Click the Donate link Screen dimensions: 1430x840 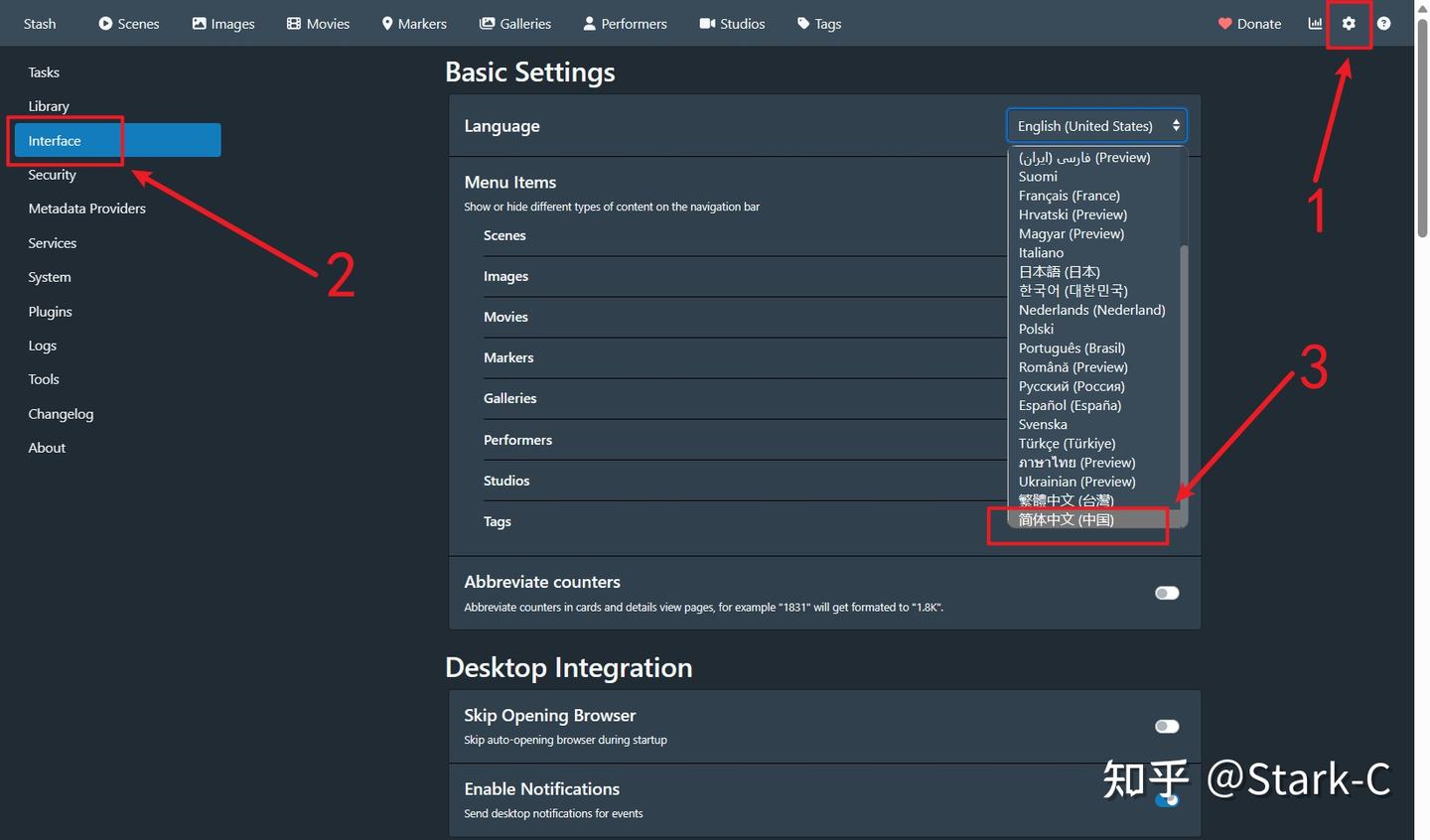pyautogui.click(x=1249, y=23)
